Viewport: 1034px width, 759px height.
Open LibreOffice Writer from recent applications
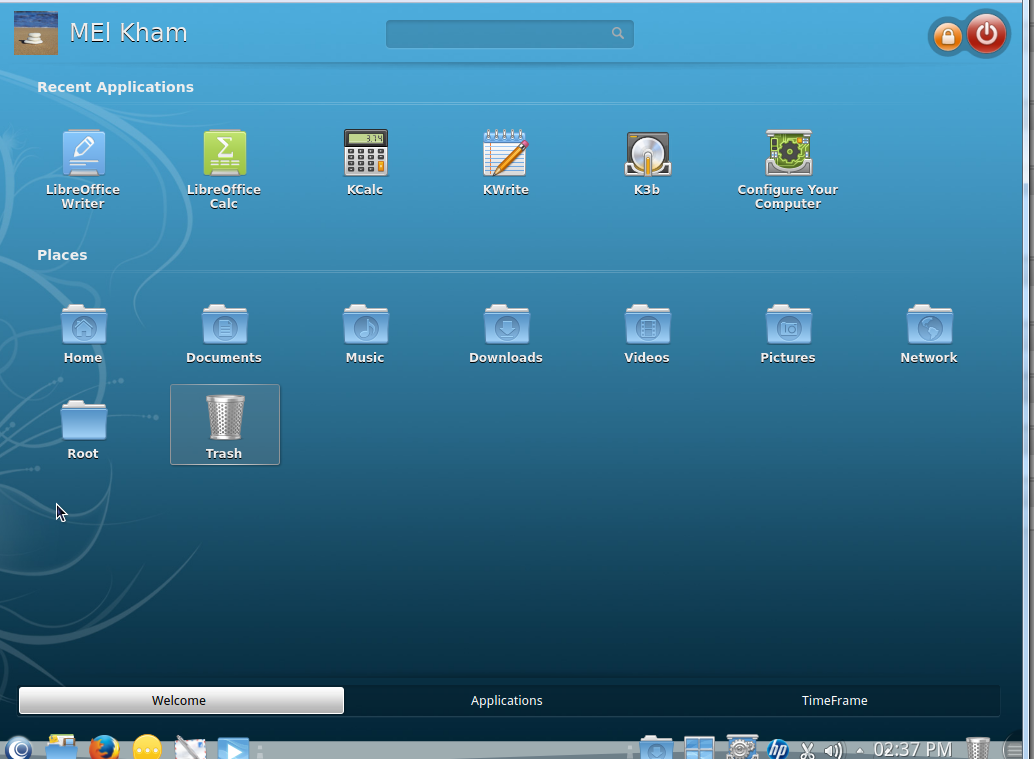click(83, 169)
